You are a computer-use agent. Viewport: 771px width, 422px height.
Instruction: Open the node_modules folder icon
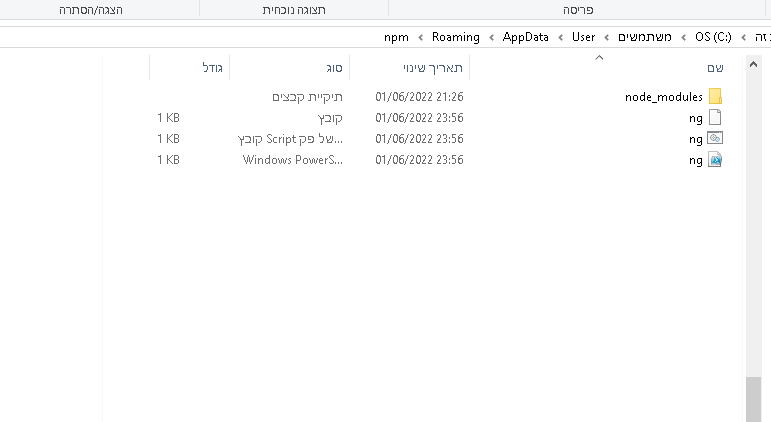[x=715, y=96]
